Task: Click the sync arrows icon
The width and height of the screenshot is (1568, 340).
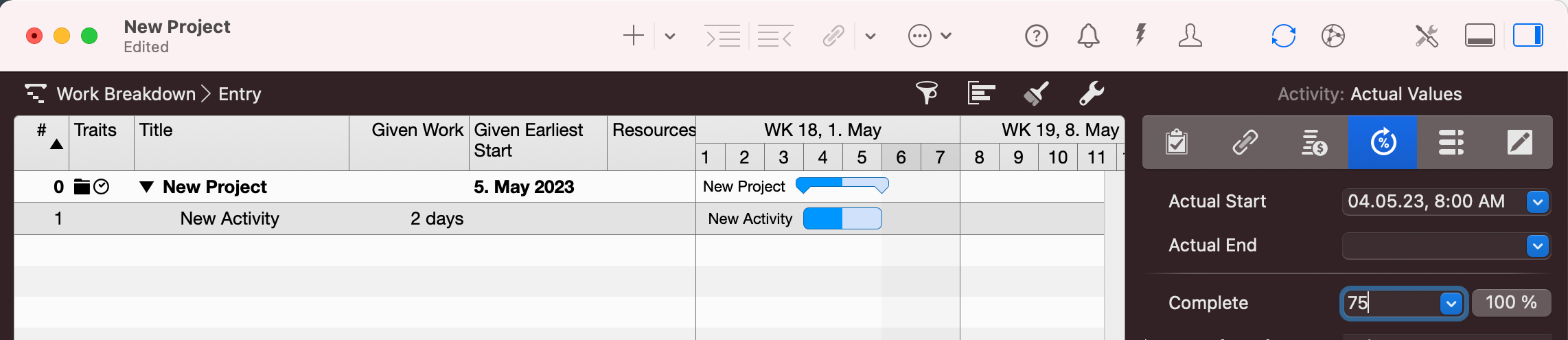Action: (1283, 35)
